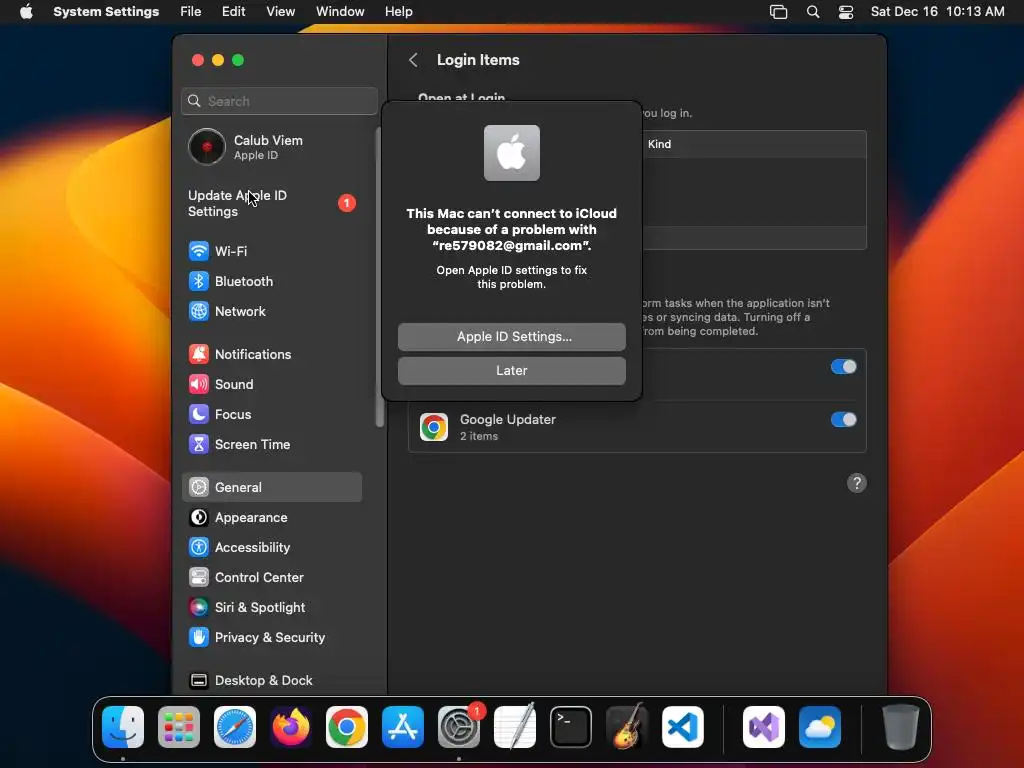Click the sidebar scrollbar
The image size is (1024, 768).
point(379,278)
